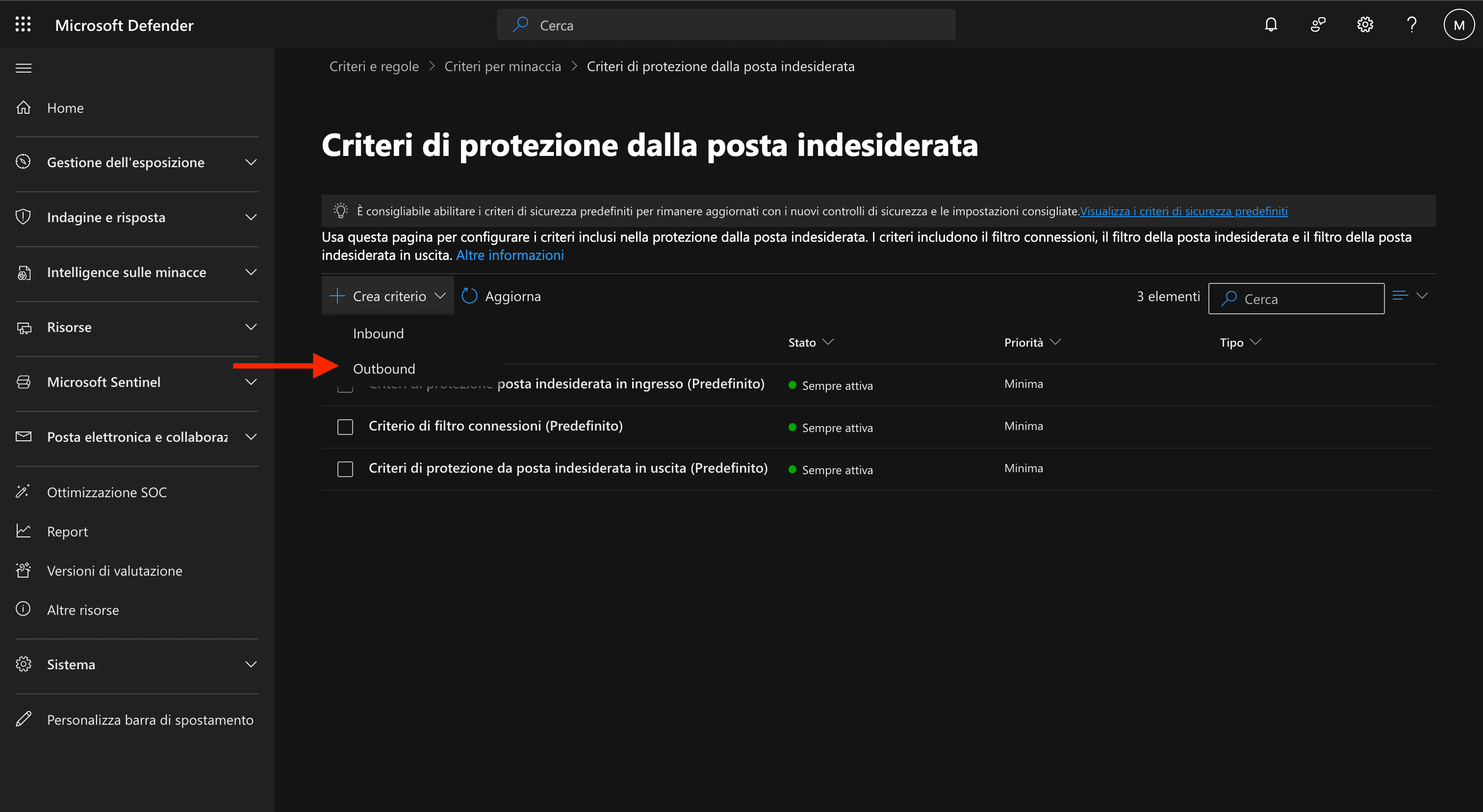Open the help question mark
This screenshot has width=1483, height=812.
(1411, 24)
